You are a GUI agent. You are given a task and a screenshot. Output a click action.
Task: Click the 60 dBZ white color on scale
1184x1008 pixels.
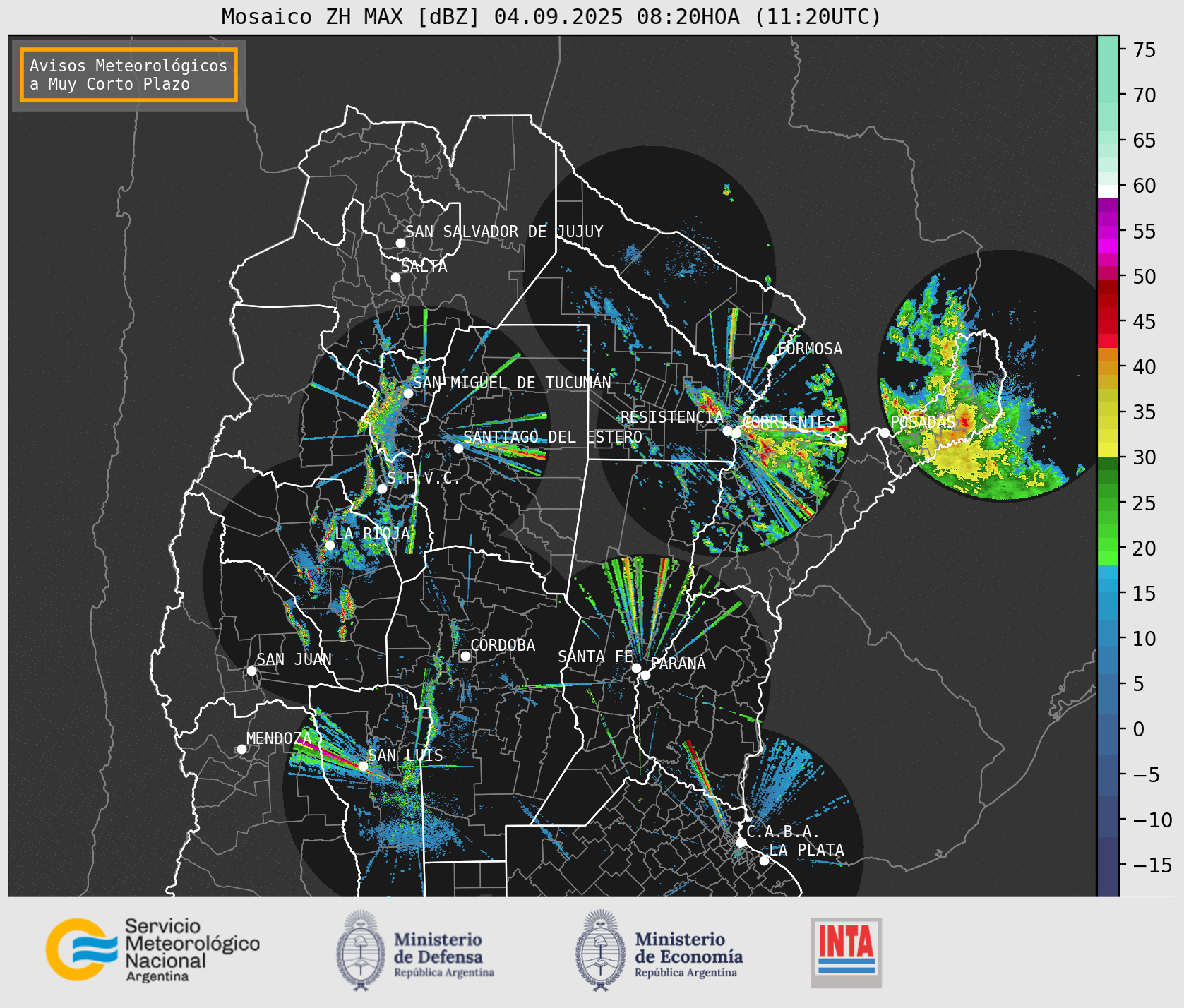(1108, 191)
